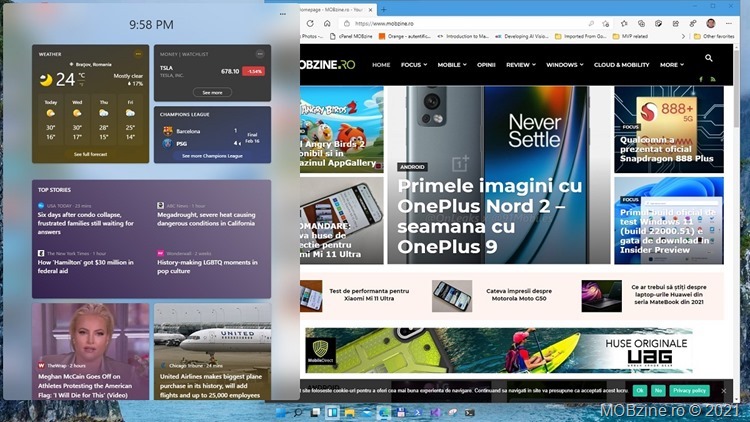Image resolution: width=750 pixels, height=422 pixels.
Task: Click the Edge profile avatar
Action: click(x=711, y=23)
